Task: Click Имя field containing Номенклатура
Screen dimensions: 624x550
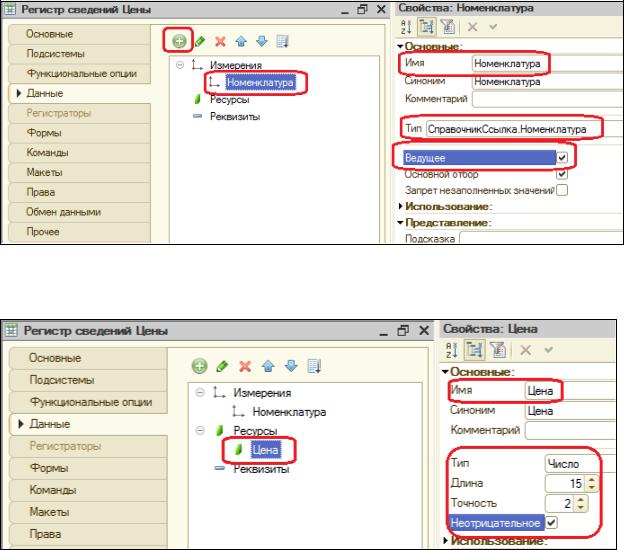Action: pyautogui.click(x=547, y=64)
